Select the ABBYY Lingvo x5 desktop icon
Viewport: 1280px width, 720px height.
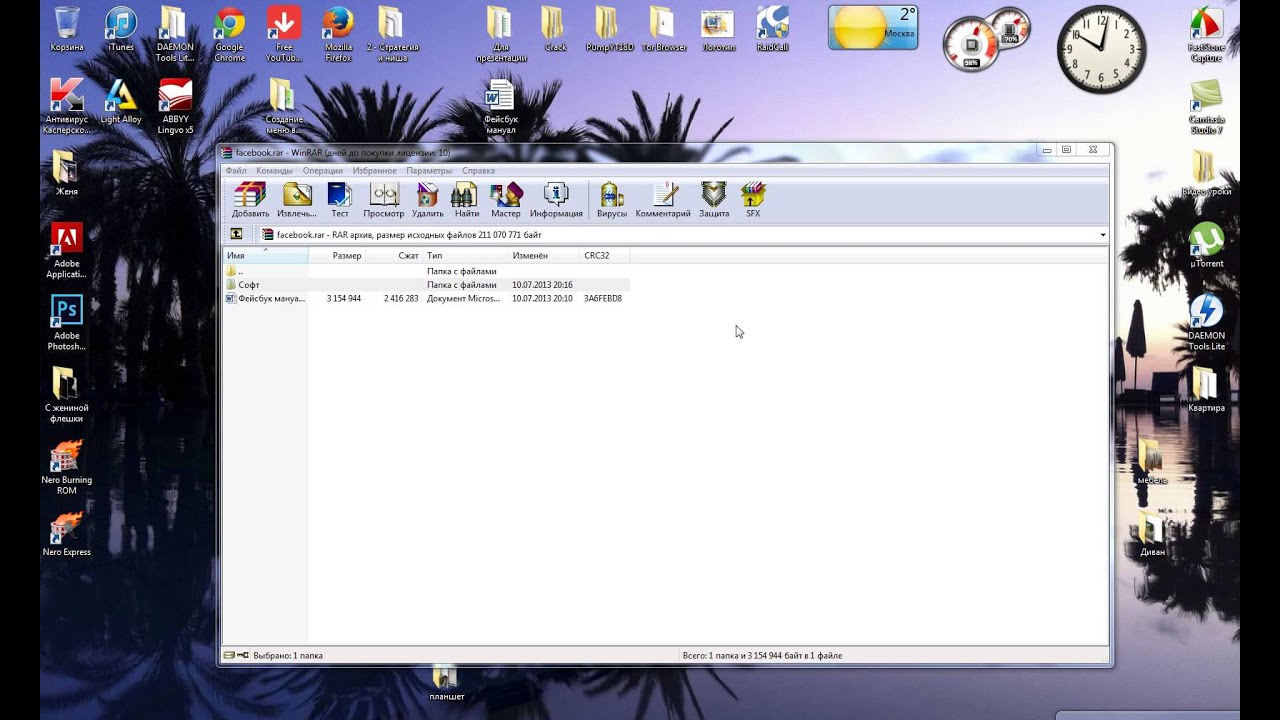point(175,107)
